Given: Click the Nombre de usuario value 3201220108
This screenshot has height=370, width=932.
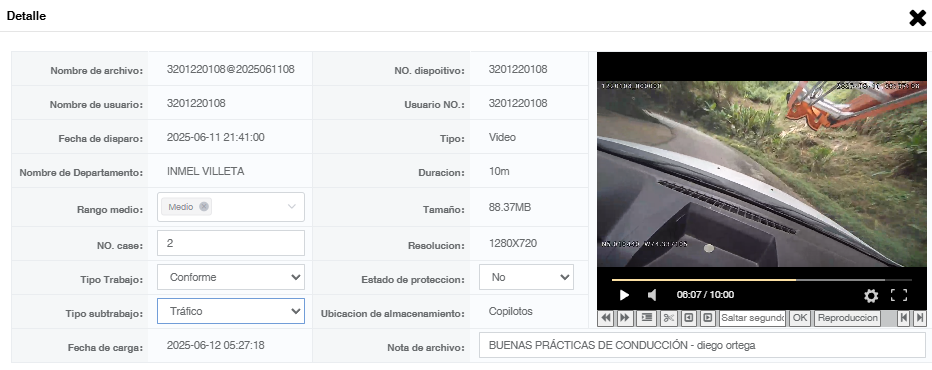Looking at the screenshot, I should pos(196,104).
